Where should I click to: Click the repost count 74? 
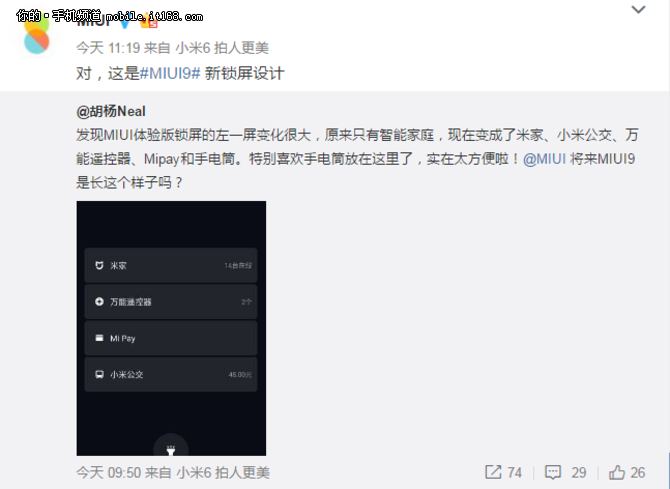tap(514, 472)
